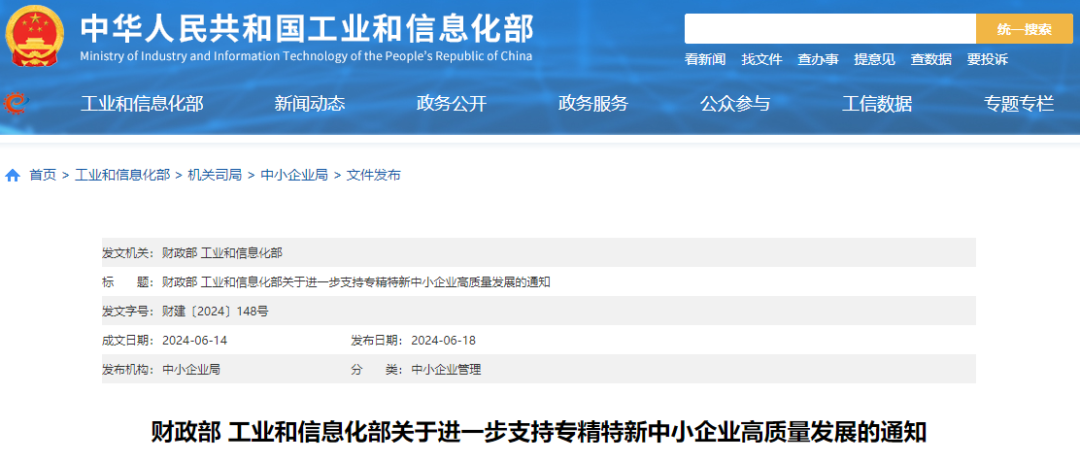
Task: Go to 机关司局 breadcrumb link
Action: click(x=215, y=175)
